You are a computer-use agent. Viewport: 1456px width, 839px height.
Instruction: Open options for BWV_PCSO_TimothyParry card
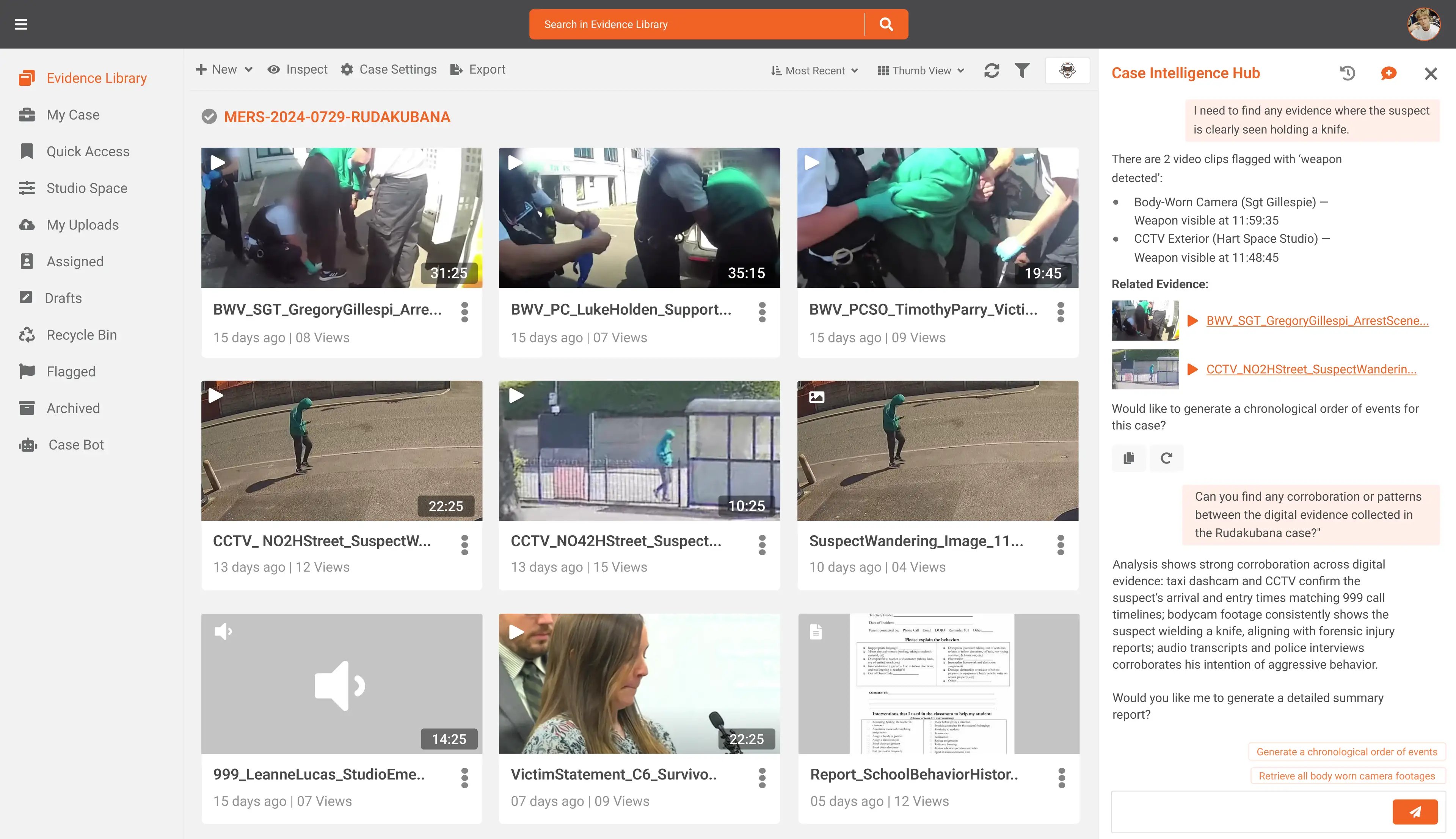(1060, 312)
